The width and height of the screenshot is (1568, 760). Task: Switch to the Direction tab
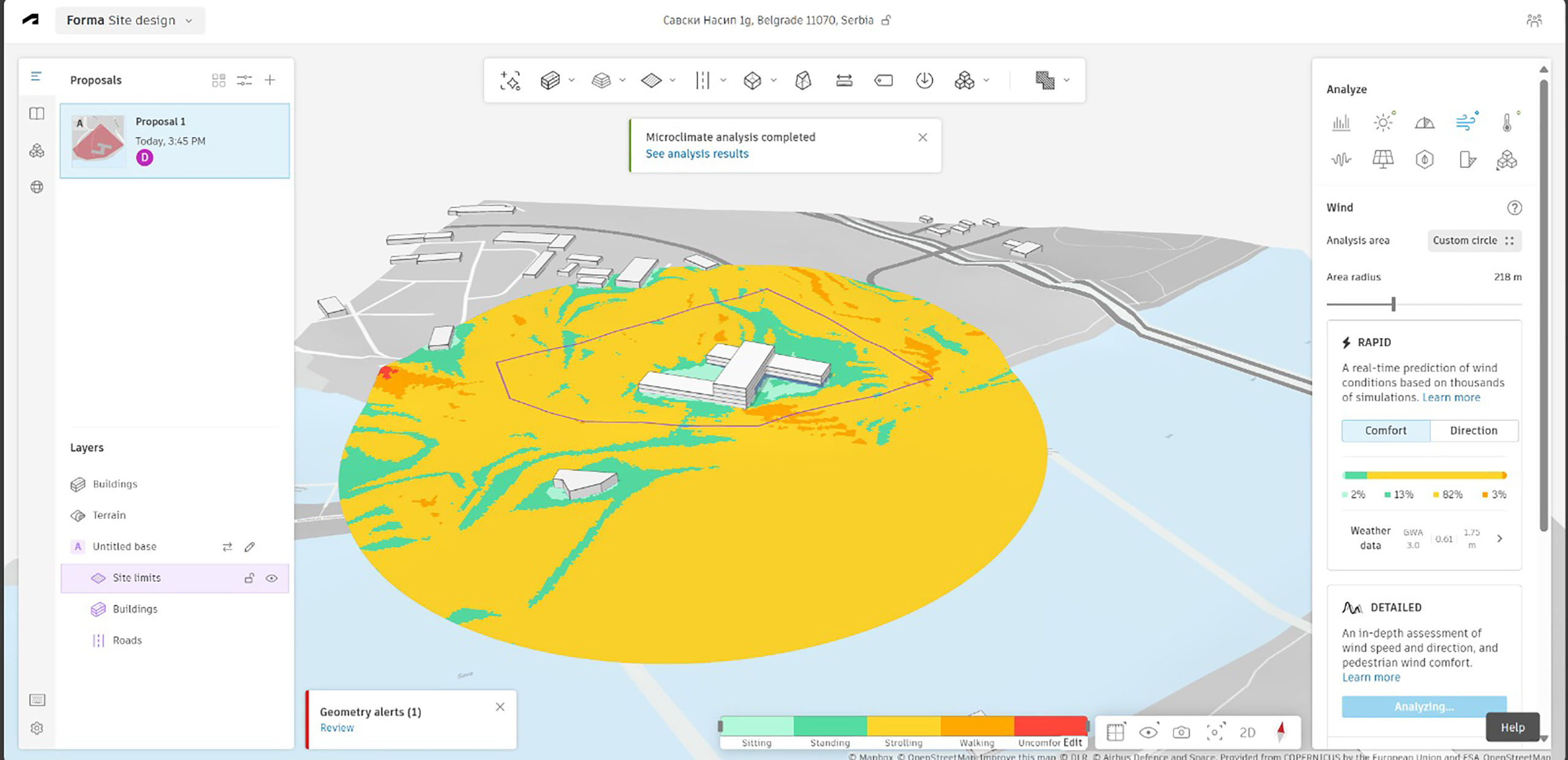tap(1473, 430)
